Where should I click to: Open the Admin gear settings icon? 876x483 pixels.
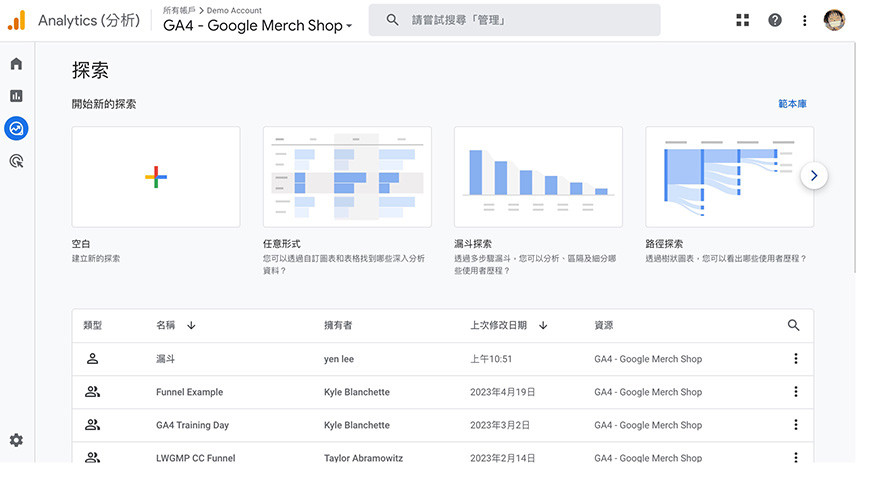16,440
